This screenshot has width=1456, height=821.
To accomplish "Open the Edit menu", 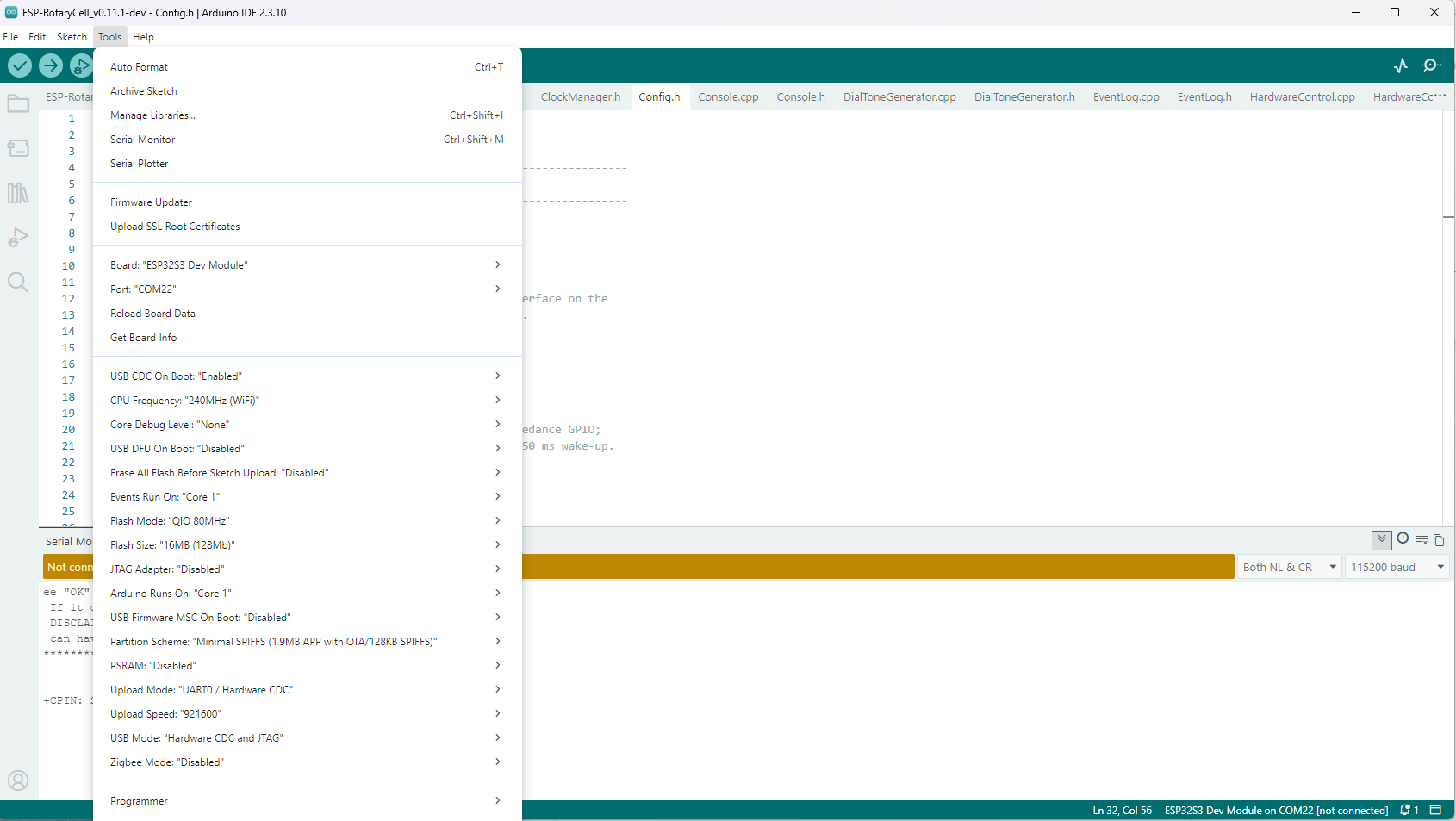I will click(37, 37).
